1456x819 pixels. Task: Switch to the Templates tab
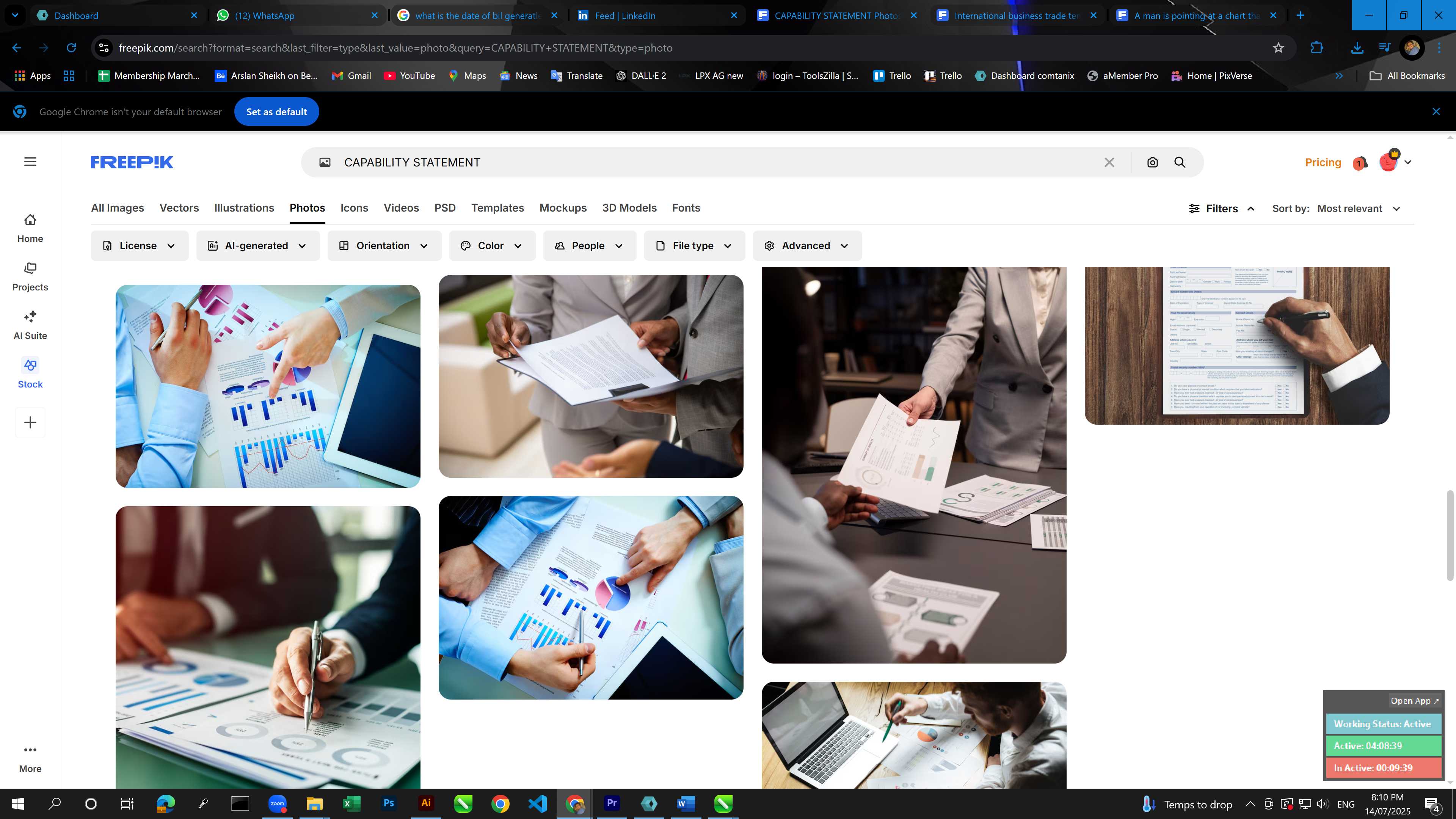tap(497, 207)
